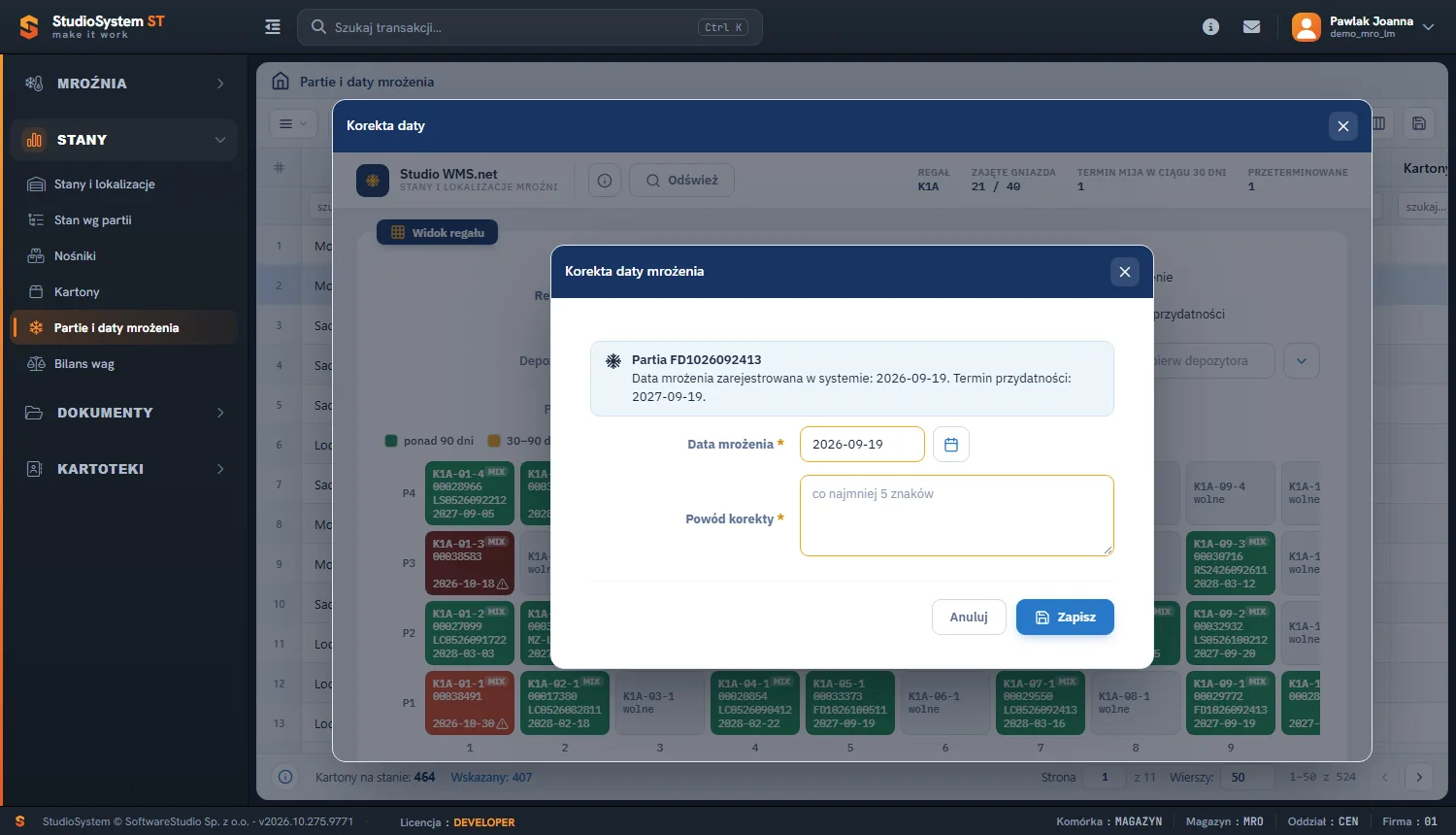Viewport: 1456px width, 835px height.
Task: Expand the MROŹNIA menu section
Action: [124, 83]
